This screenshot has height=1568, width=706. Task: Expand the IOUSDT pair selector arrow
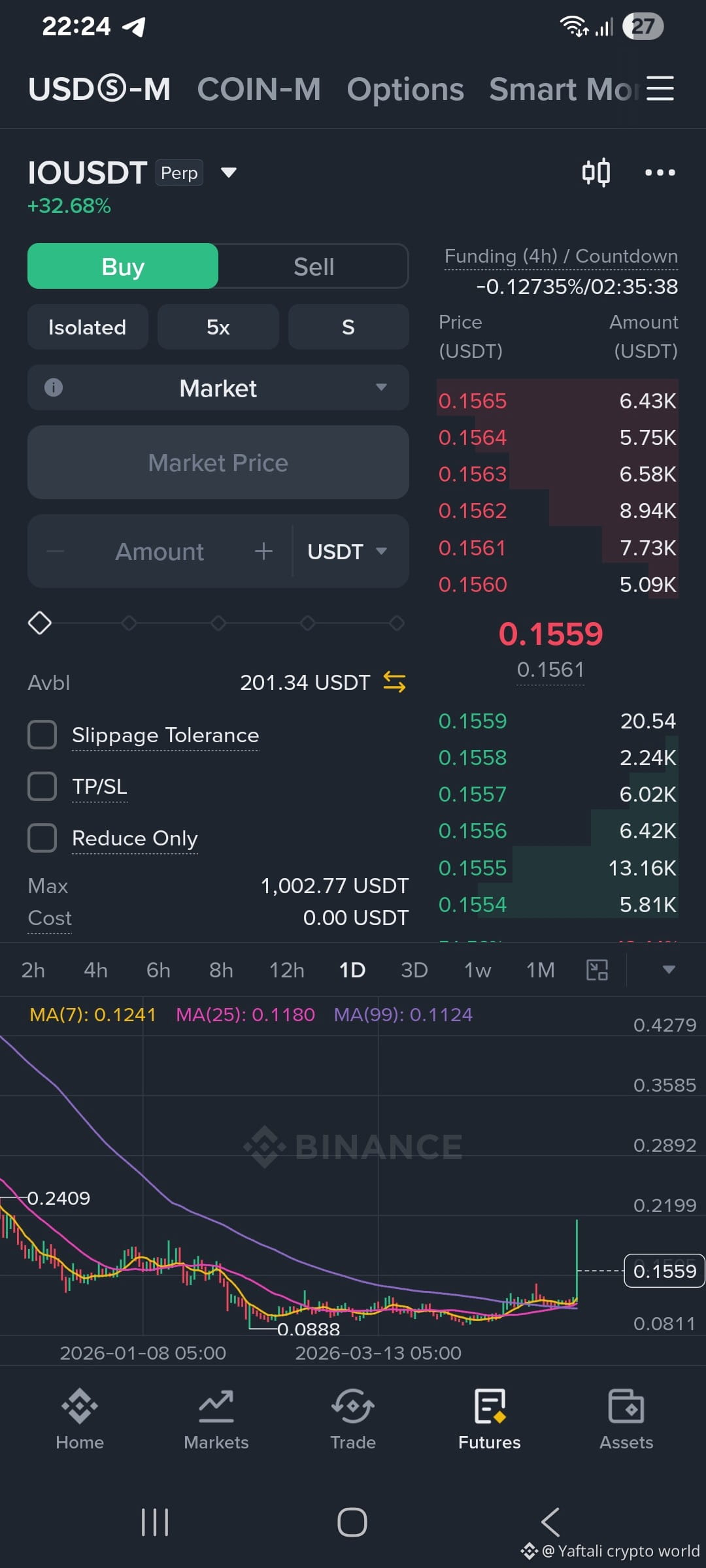(228, 172)
